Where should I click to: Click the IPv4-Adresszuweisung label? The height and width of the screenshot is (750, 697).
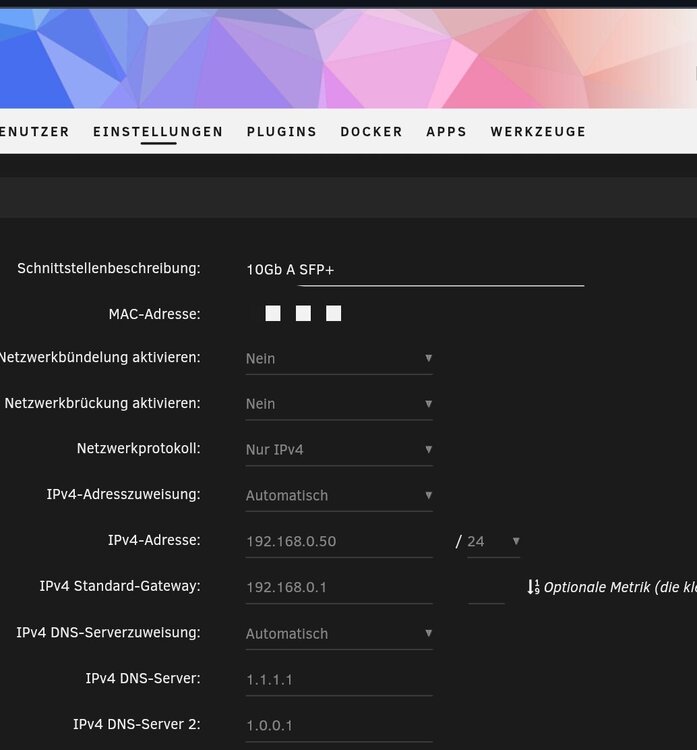123,494
